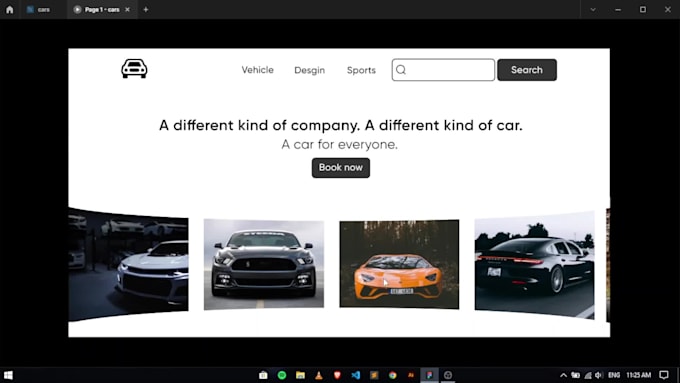Click the Book now button
This screenshot has height=383, width=680.
coord(341,168)
